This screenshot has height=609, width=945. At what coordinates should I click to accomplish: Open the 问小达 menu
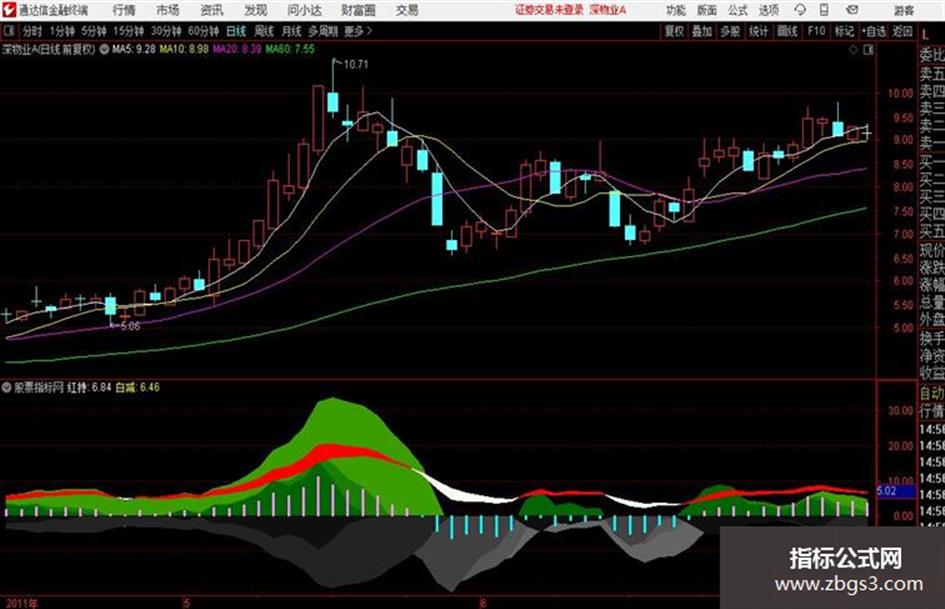point(304,10)
